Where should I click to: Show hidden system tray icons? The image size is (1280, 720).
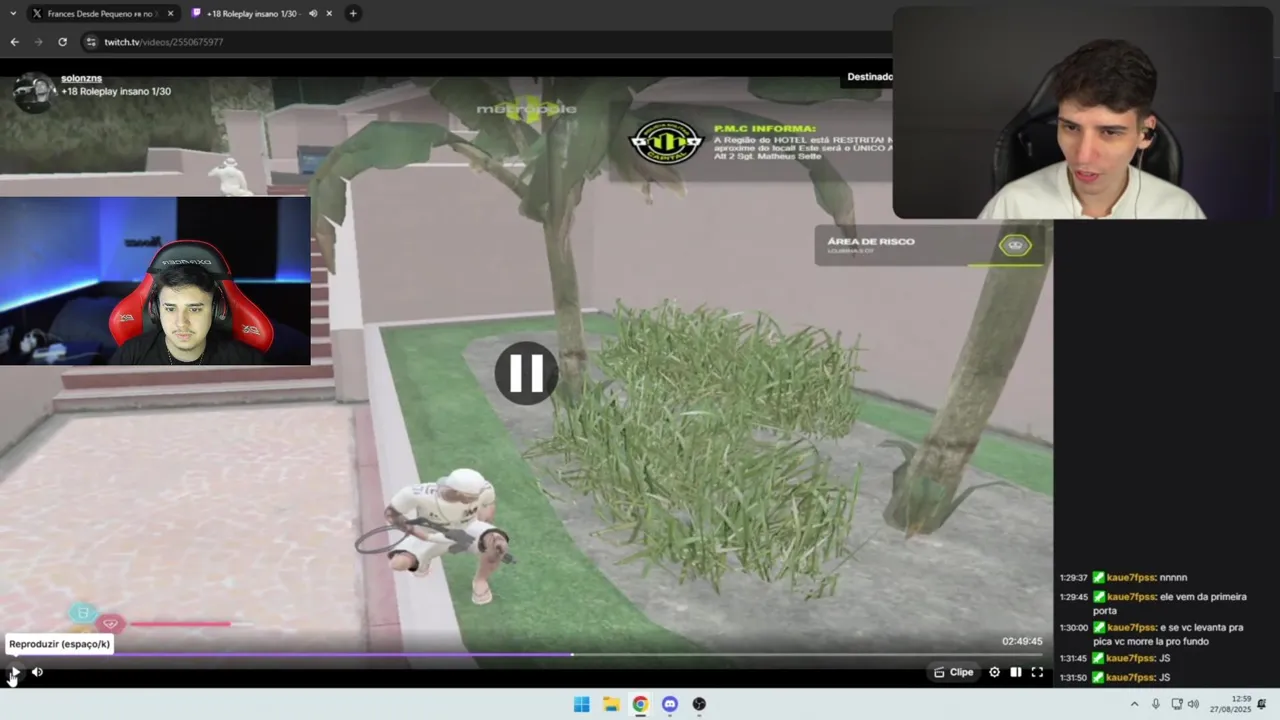1134,704
